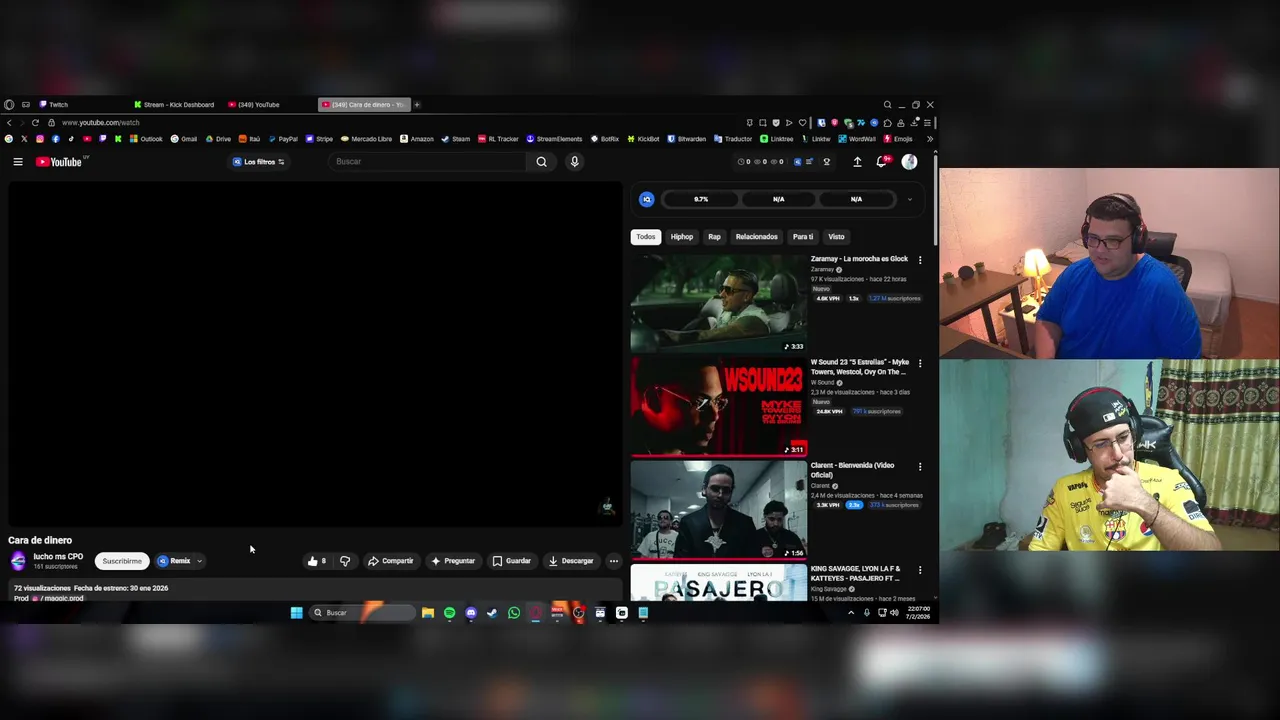Screen dimensions: 1280x720
Task: Expand the Remix dropdown arrow
Action: click(x=199, y=561)
